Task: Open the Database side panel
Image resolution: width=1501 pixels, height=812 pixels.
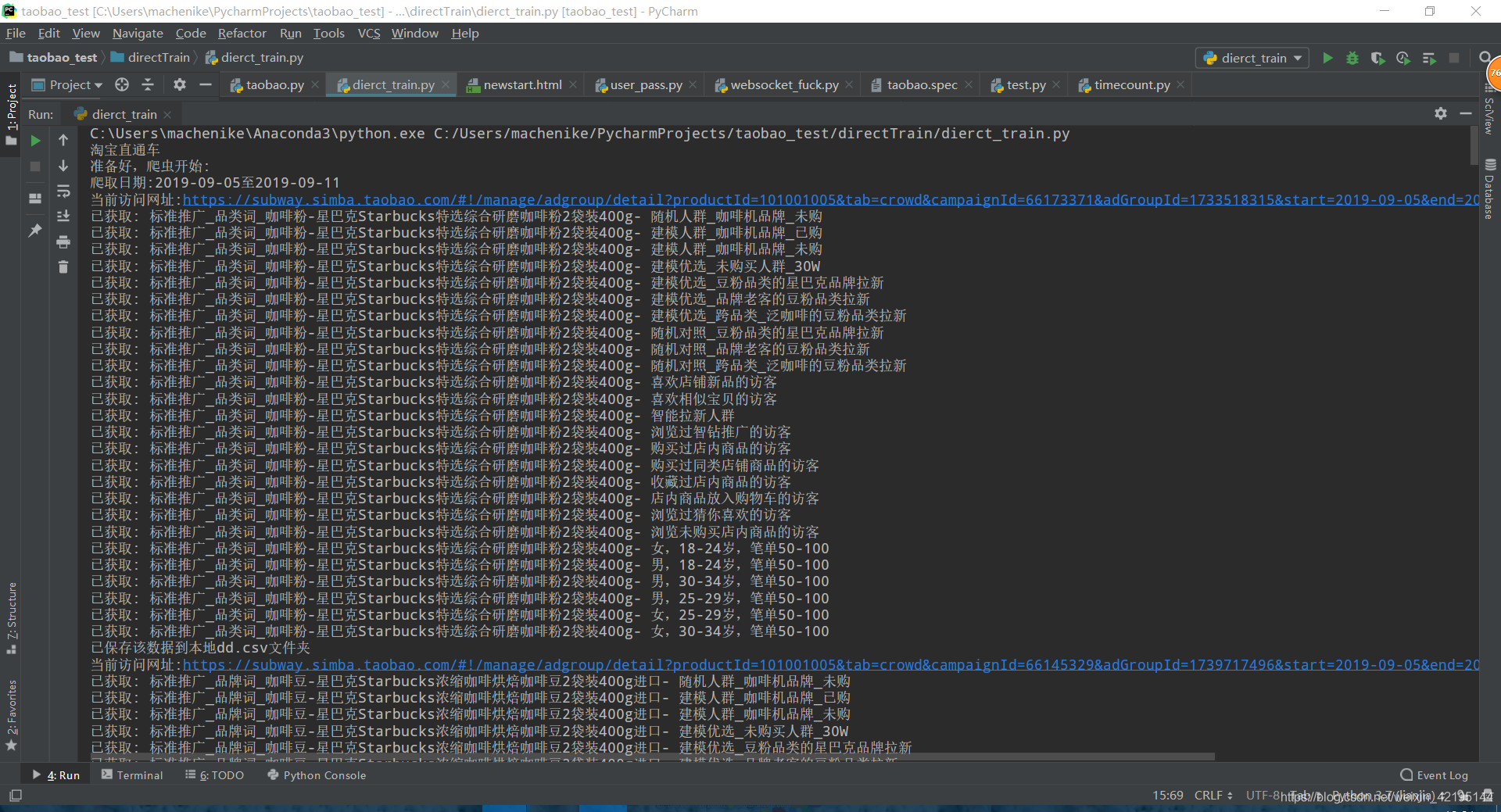Action: pos(1490,189)
